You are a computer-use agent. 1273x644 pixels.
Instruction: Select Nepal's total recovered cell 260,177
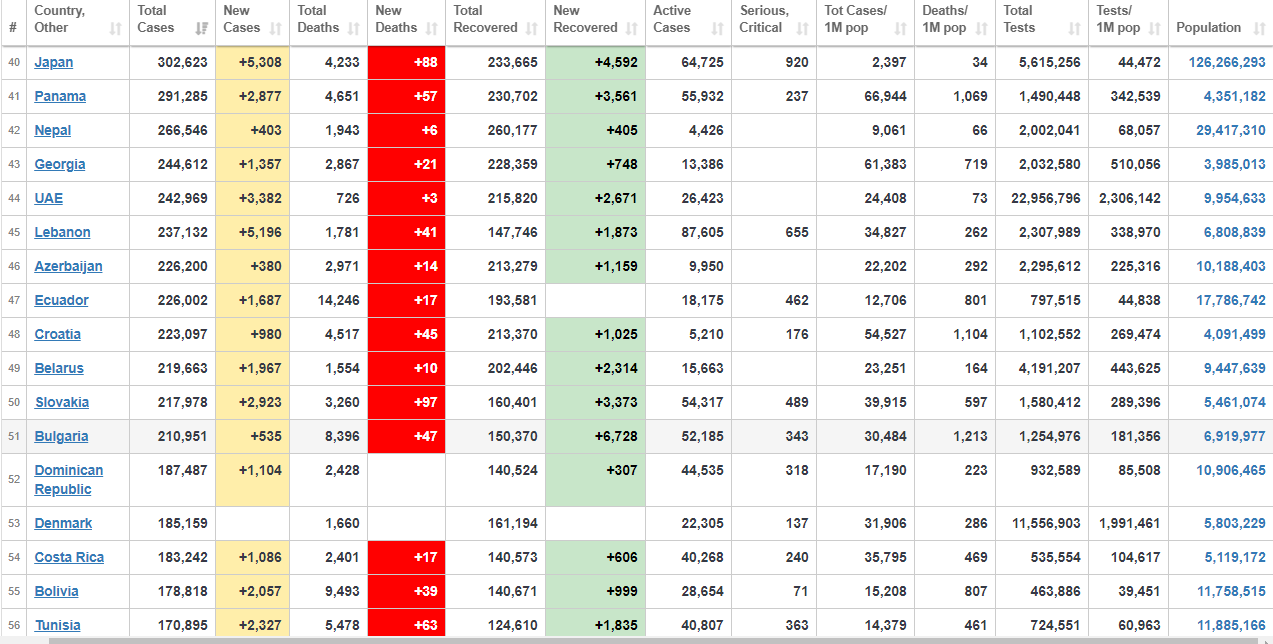click(495, 130)
